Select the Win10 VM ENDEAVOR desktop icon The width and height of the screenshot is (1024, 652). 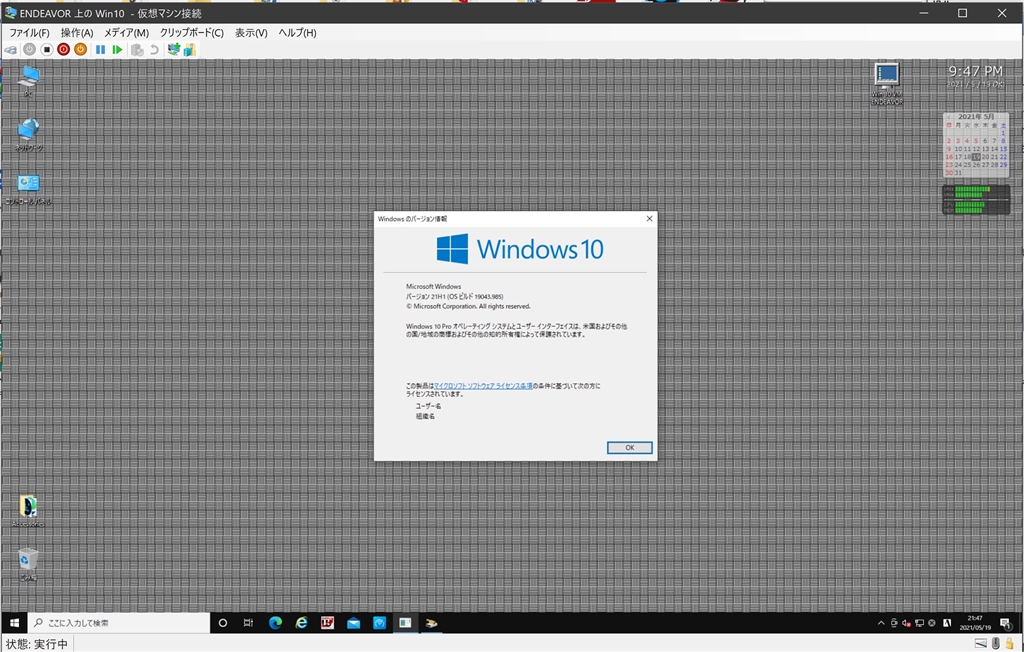click(x=887, y=84)
